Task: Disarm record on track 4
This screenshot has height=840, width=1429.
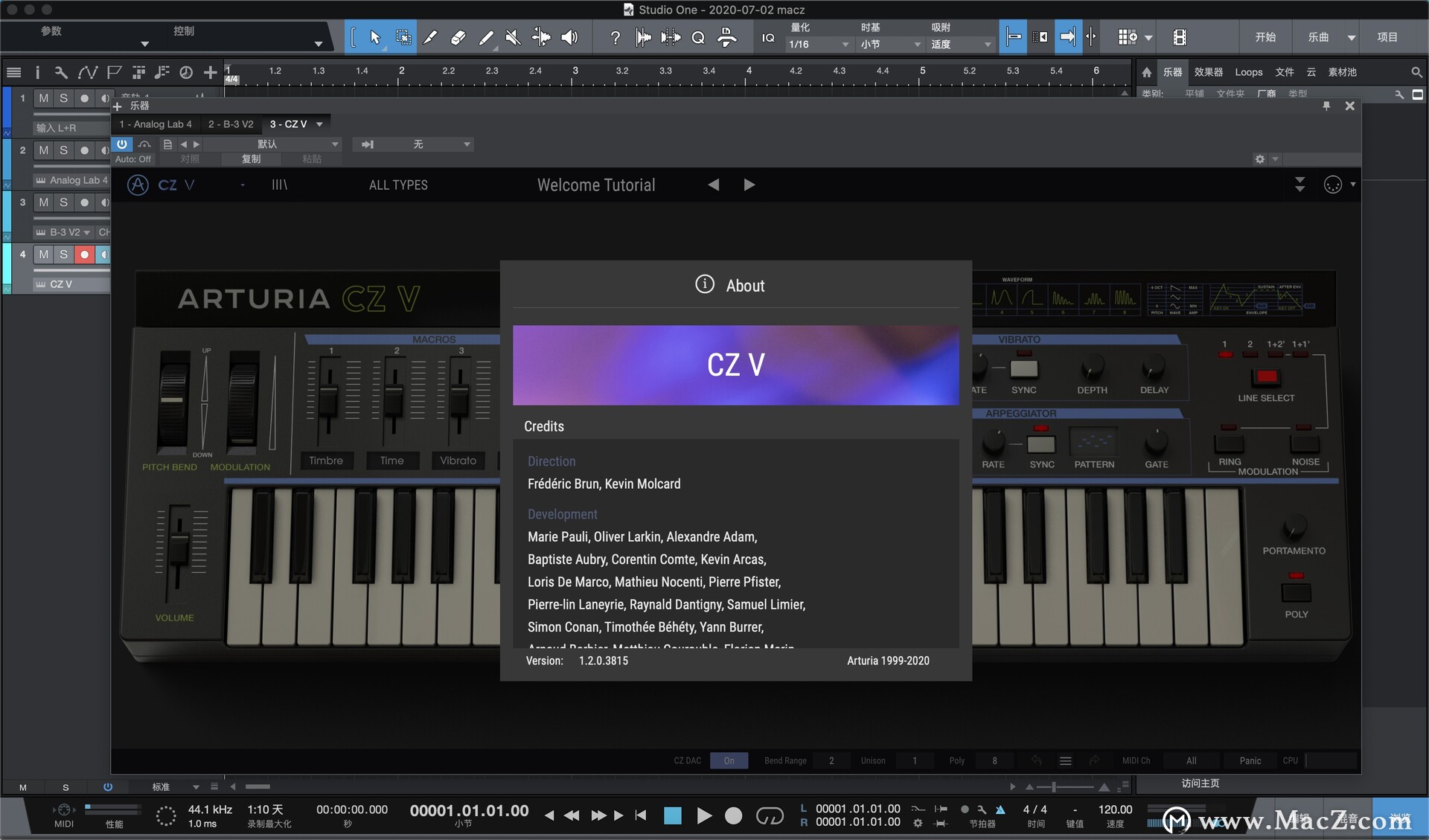Action: pyautogui.click(x=84, y=254)
